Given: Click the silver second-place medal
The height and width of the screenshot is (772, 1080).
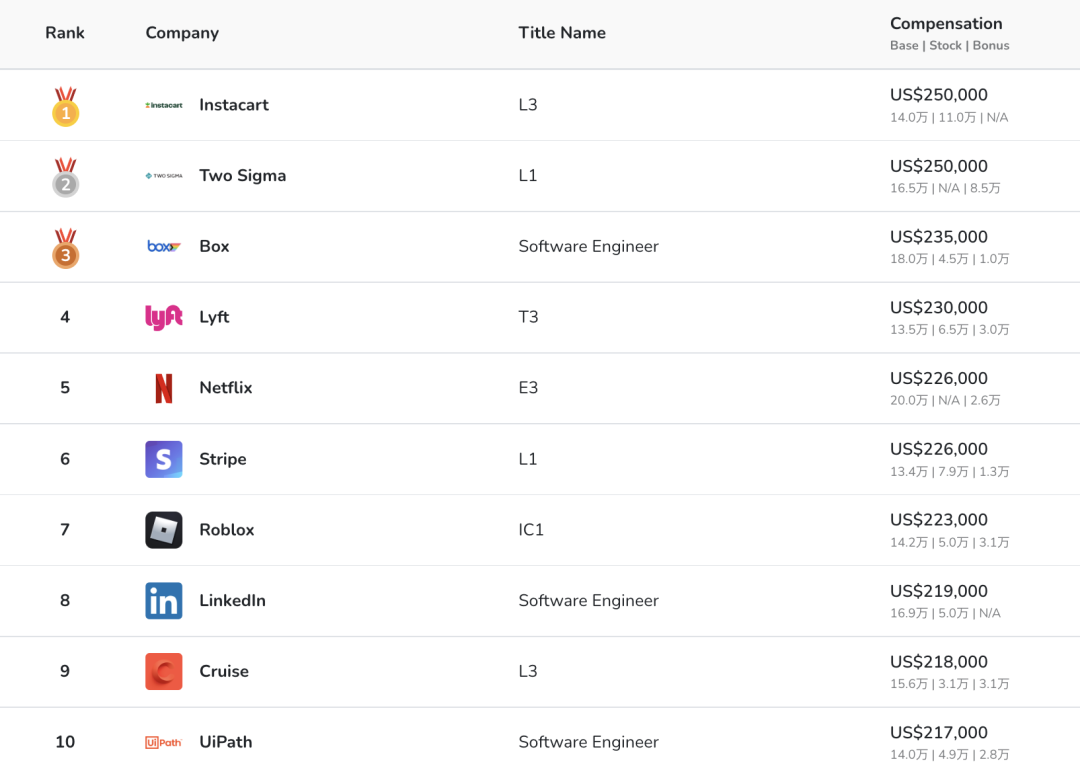Looking at the screenshot, I should [66, 178].
